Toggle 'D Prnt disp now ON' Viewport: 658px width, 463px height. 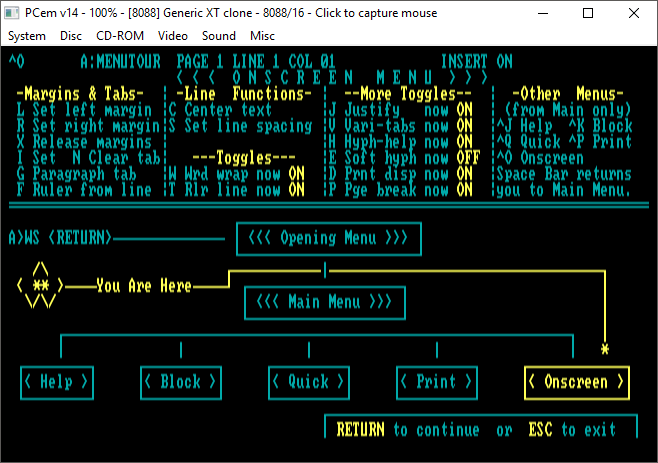[400, 174]
